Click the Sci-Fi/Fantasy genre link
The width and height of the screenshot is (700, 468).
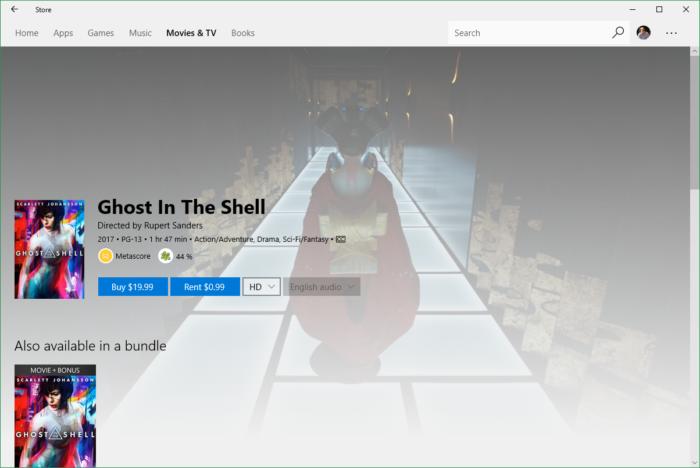click(305, 239)
